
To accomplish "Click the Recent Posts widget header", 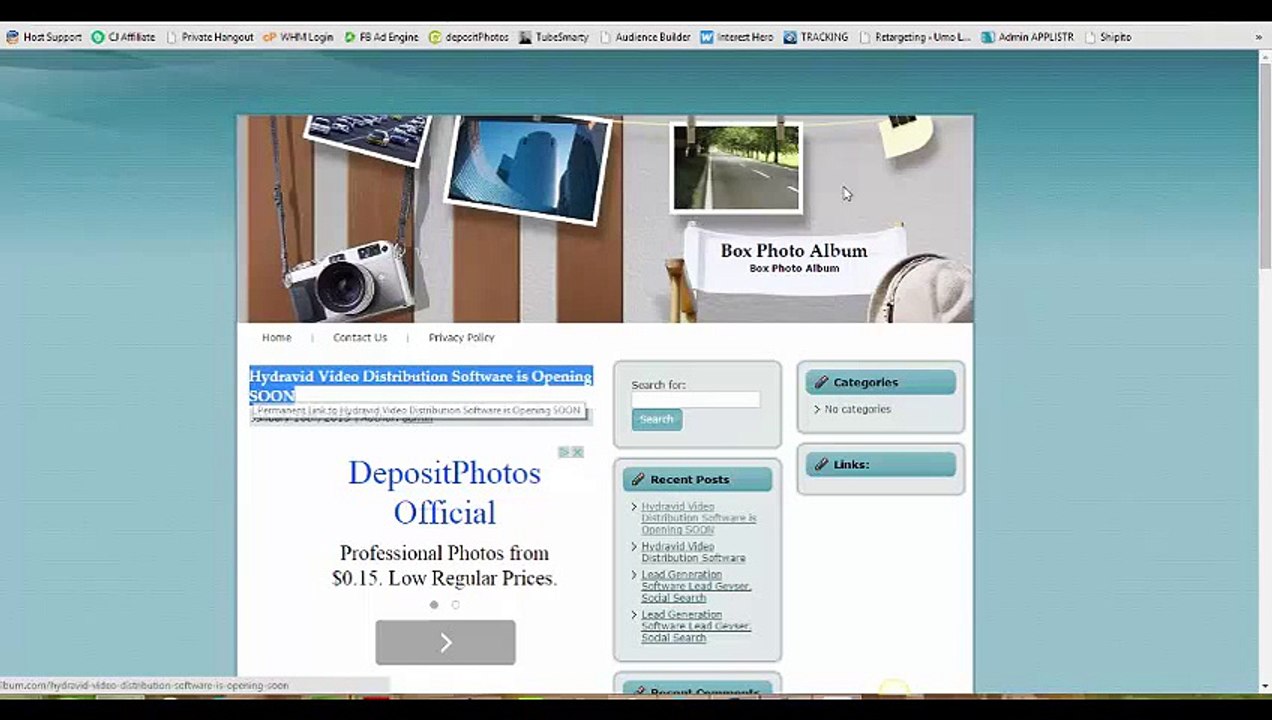I will 697,480.
